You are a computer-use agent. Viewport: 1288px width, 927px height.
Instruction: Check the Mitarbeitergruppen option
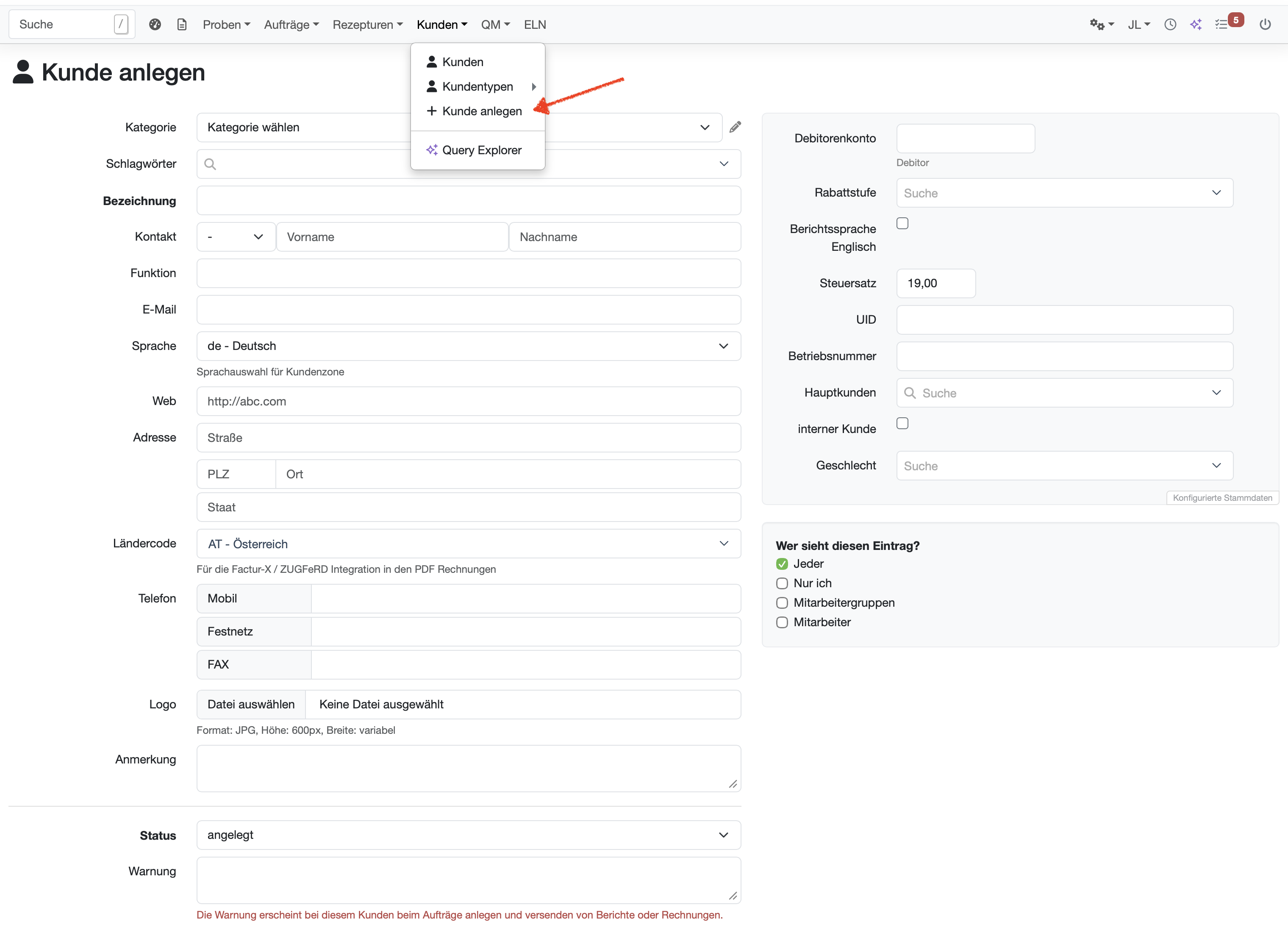tap(782, 602)
